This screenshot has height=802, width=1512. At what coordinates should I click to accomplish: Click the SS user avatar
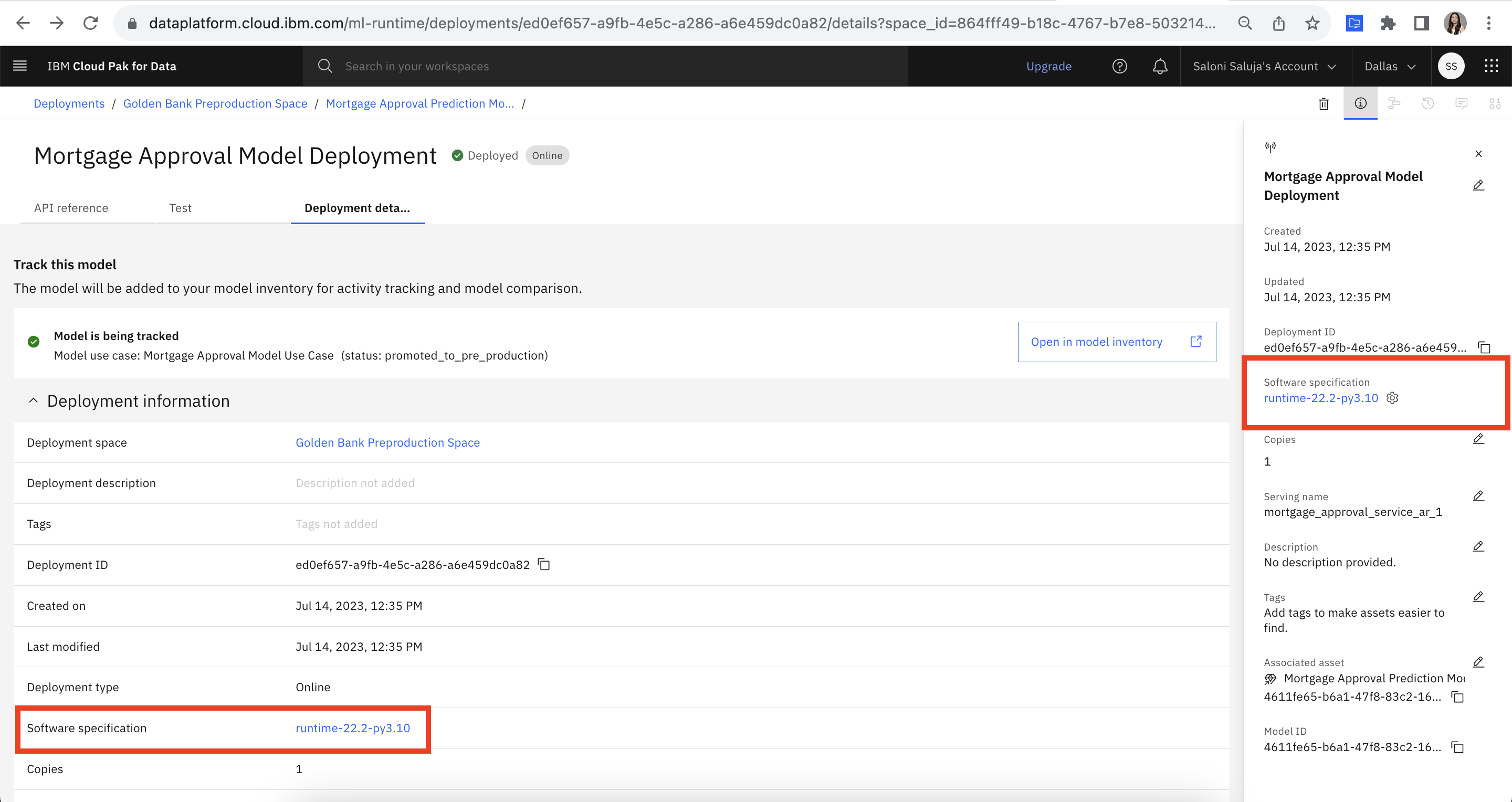[1451, 66]
